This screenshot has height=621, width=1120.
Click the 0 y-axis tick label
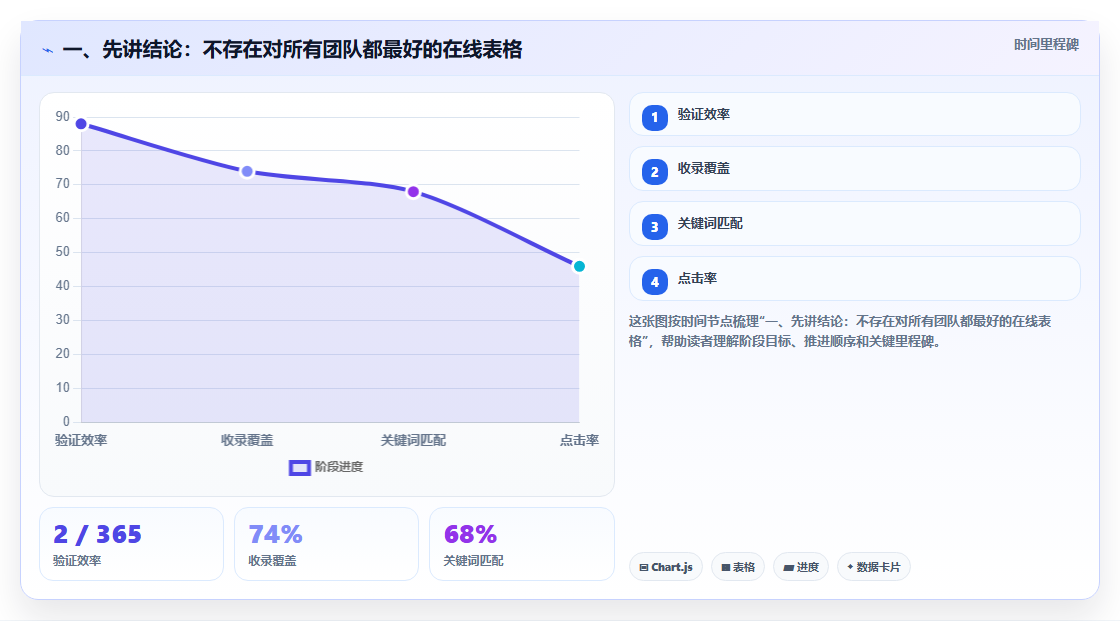66,422
